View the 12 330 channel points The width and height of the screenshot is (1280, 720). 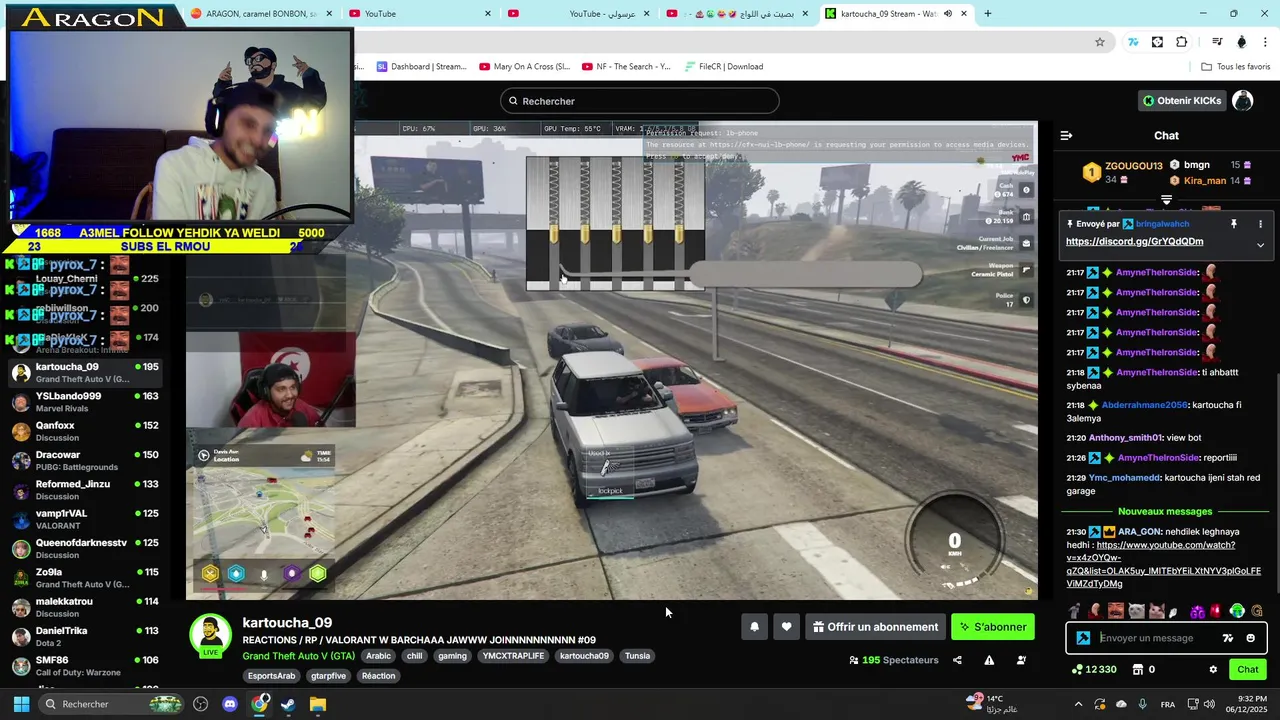1094,669
